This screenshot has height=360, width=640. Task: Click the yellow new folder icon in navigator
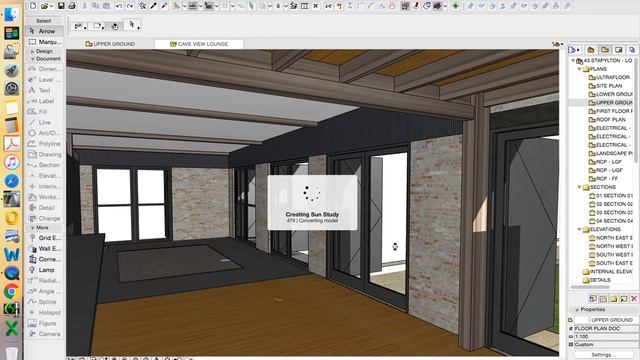coord(613,299)
